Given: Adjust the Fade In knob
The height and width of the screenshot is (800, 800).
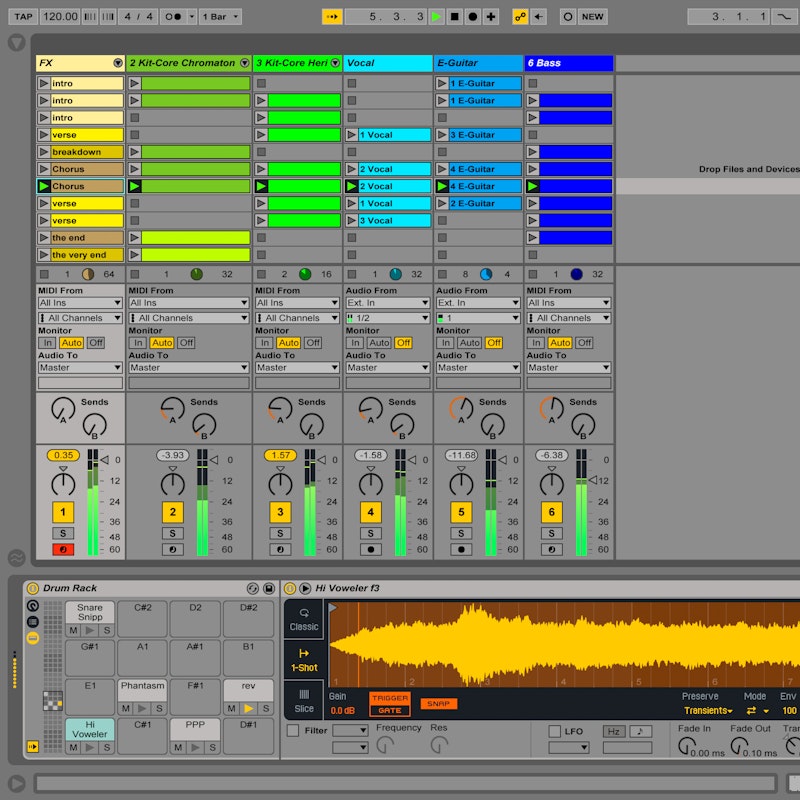Looking at the screenshot, I should click(x=687, y=746).
